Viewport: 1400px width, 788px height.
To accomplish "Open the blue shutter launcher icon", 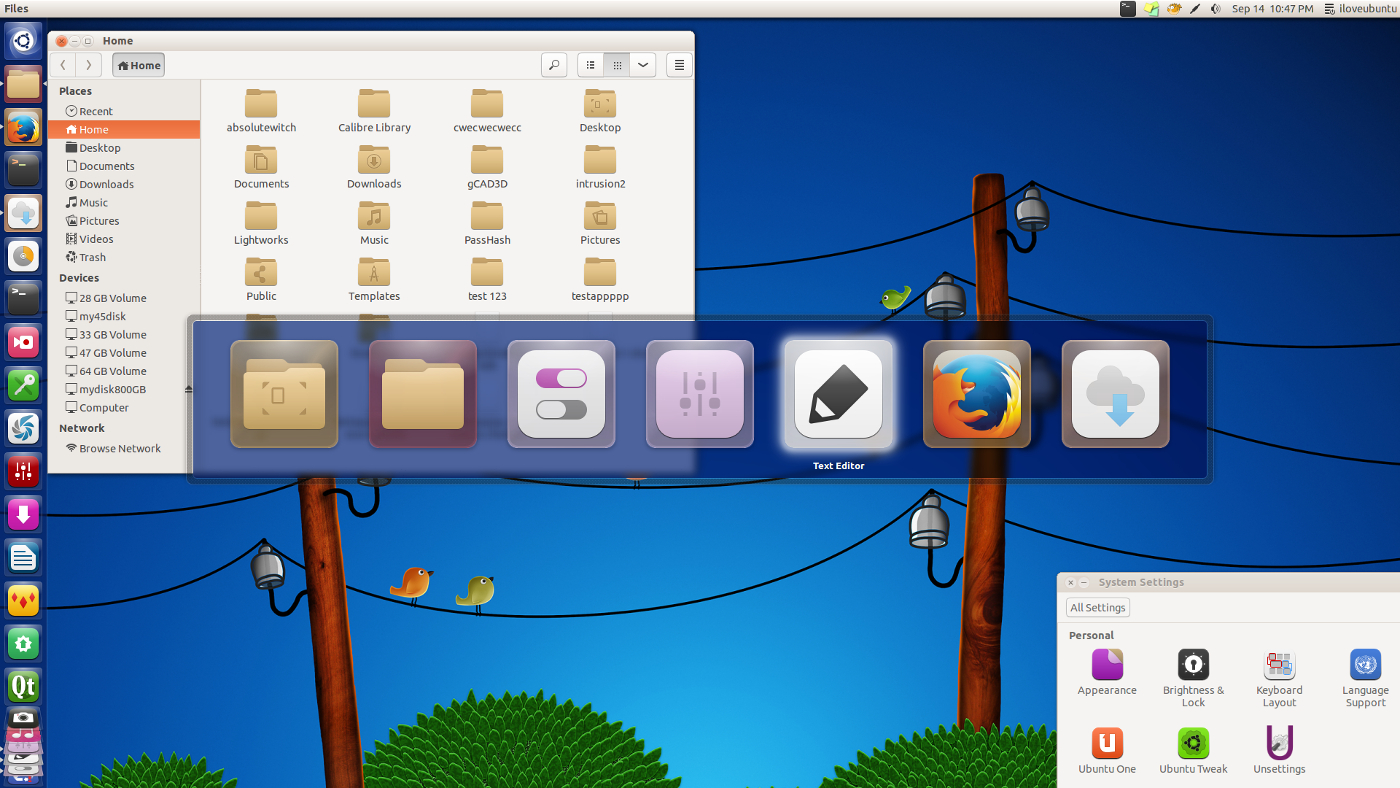I will coord(23,428).
